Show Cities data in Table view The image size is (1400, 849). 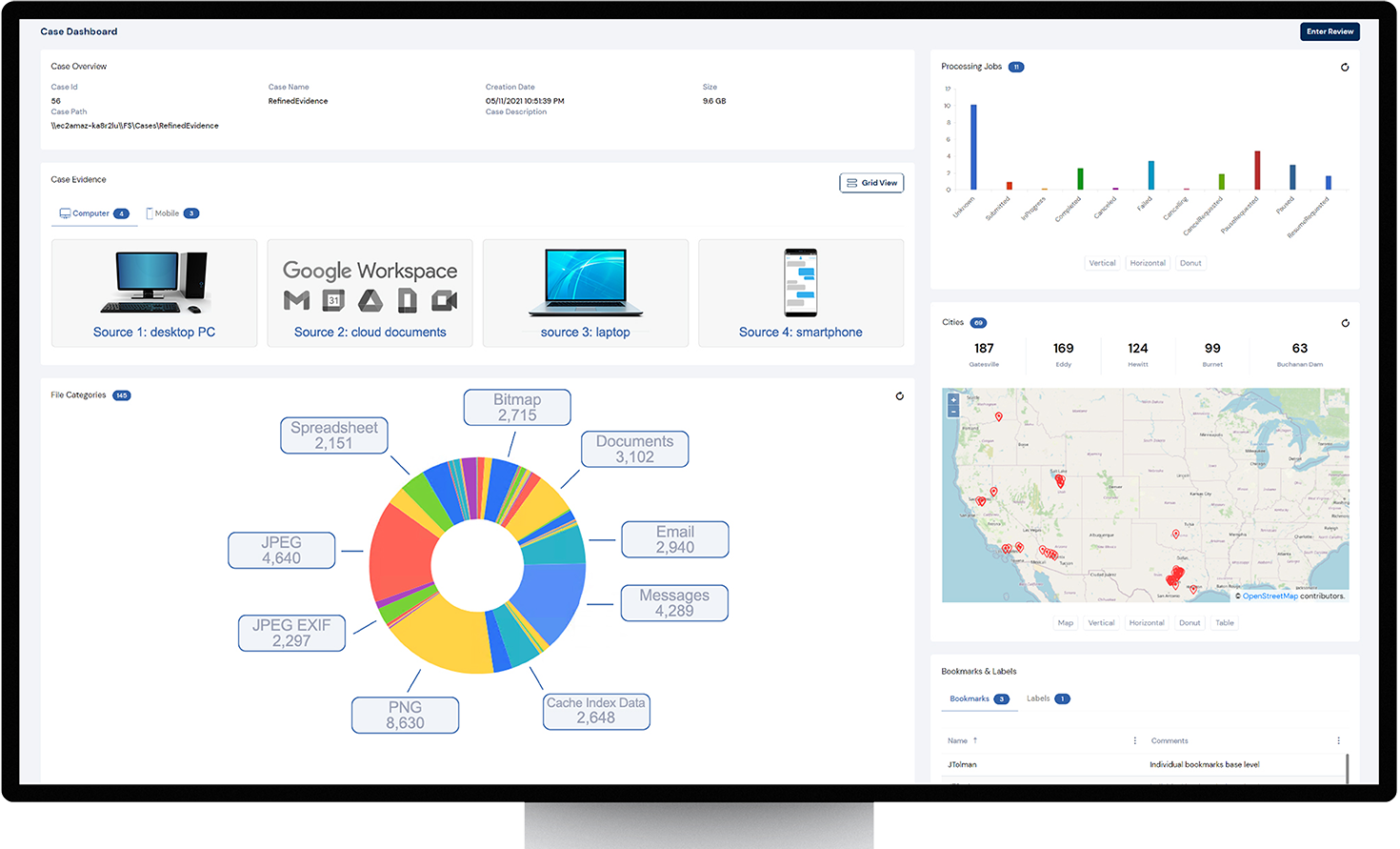(1225, 622)
